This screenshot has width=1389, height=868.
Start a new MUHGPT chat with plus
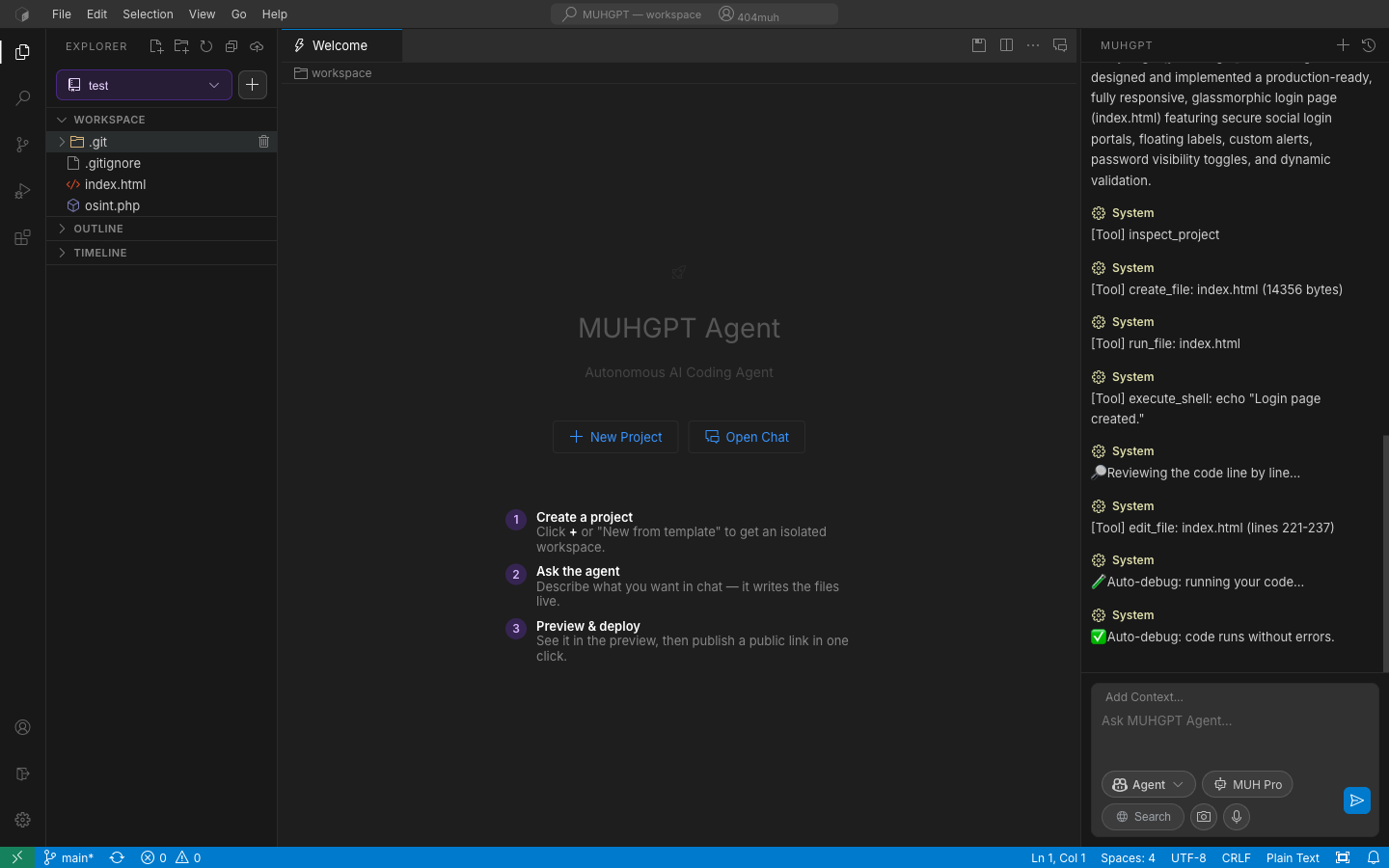[1343, 45]
